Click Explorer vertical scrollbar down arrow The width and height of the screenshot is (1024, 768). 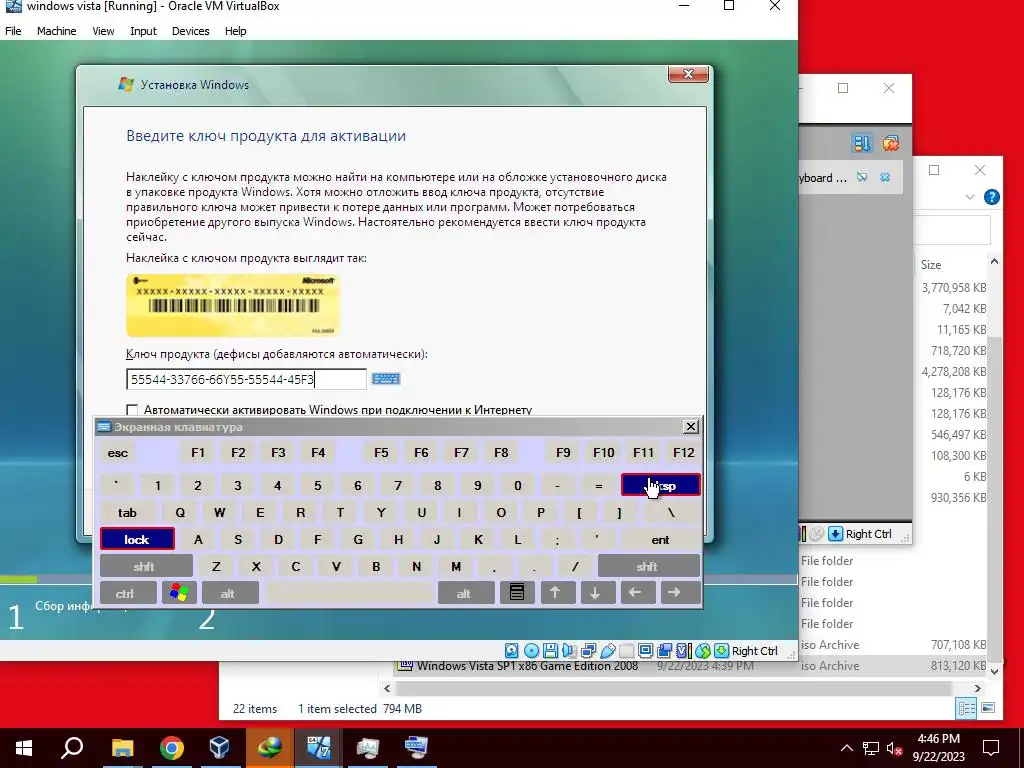[x=994, y=671]
